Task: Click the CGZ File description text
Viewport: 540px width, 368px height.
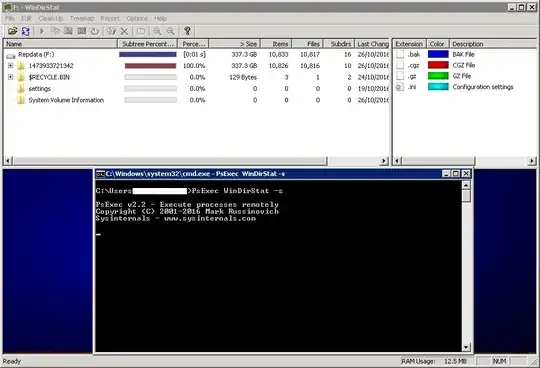Action: [x=464, y=65]
